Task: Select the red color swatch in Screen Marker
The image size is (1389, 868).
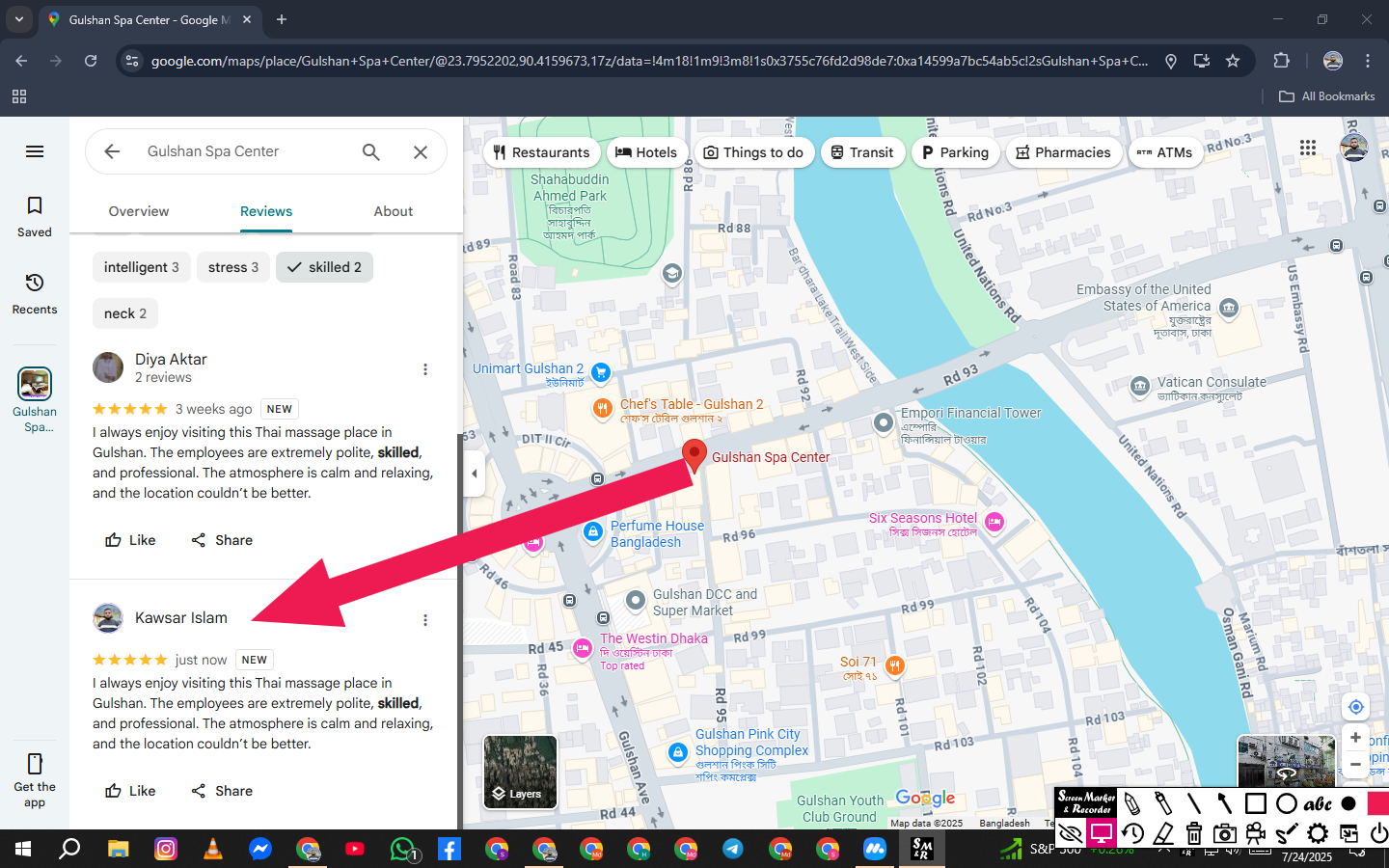Action: (1376, 803)
